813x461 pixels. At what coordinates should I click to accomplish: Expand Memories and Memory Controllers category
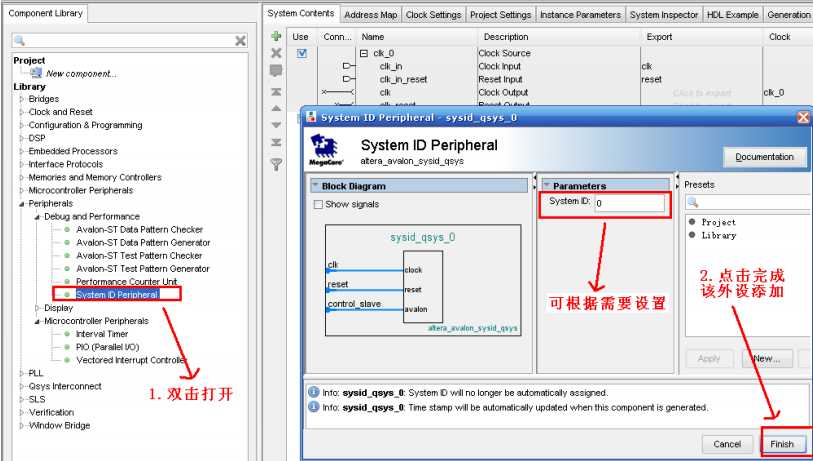click(22, 177)
